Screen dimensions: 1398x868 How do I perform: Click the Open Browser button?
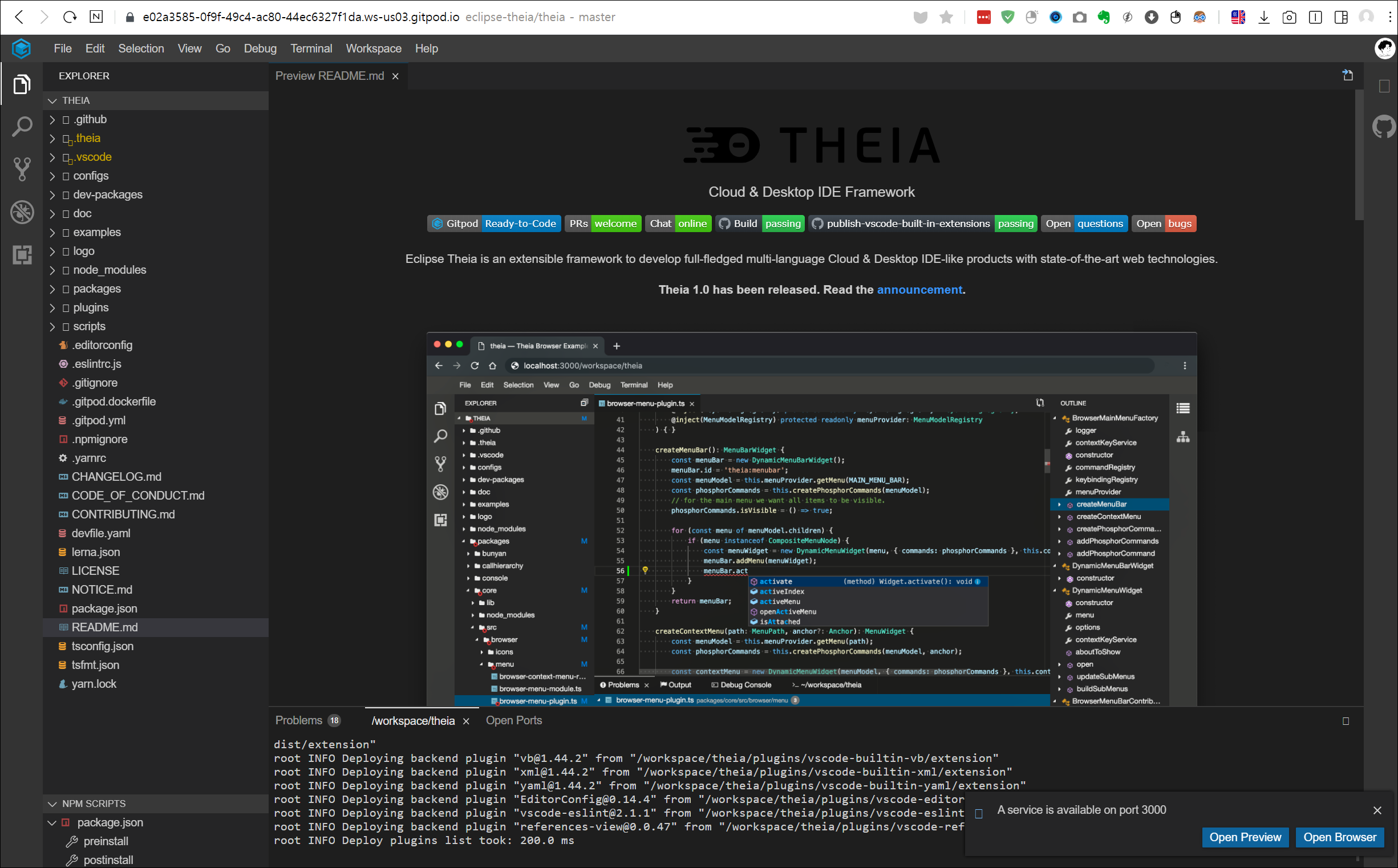click(1339, 837)
